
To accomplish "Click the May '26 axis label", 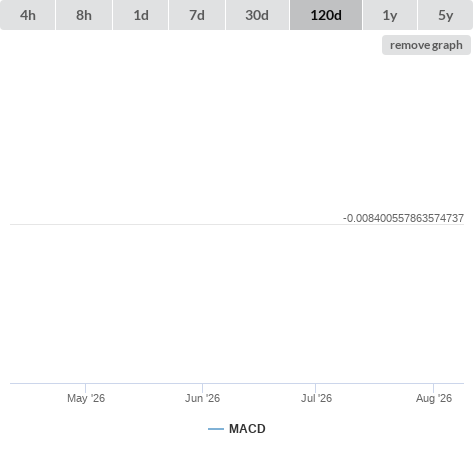I will 86,398.
